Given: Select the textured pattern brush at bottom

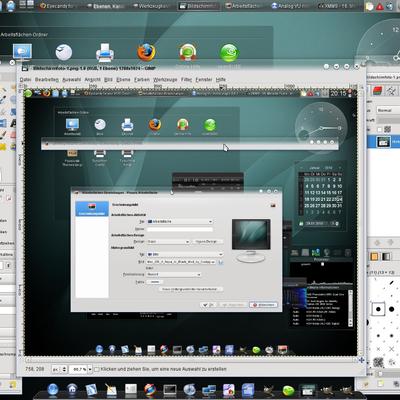Looking at the screenshot, I should coord(378,362).
